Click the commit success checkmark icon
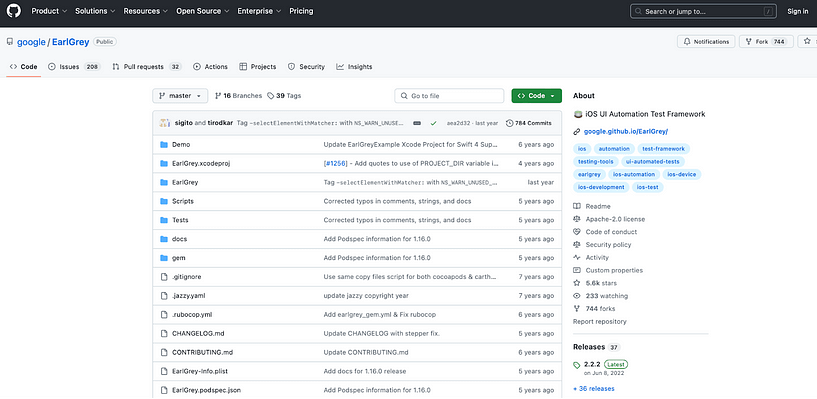This screenshot has height=399, width=817. click(x=433, y=123)
